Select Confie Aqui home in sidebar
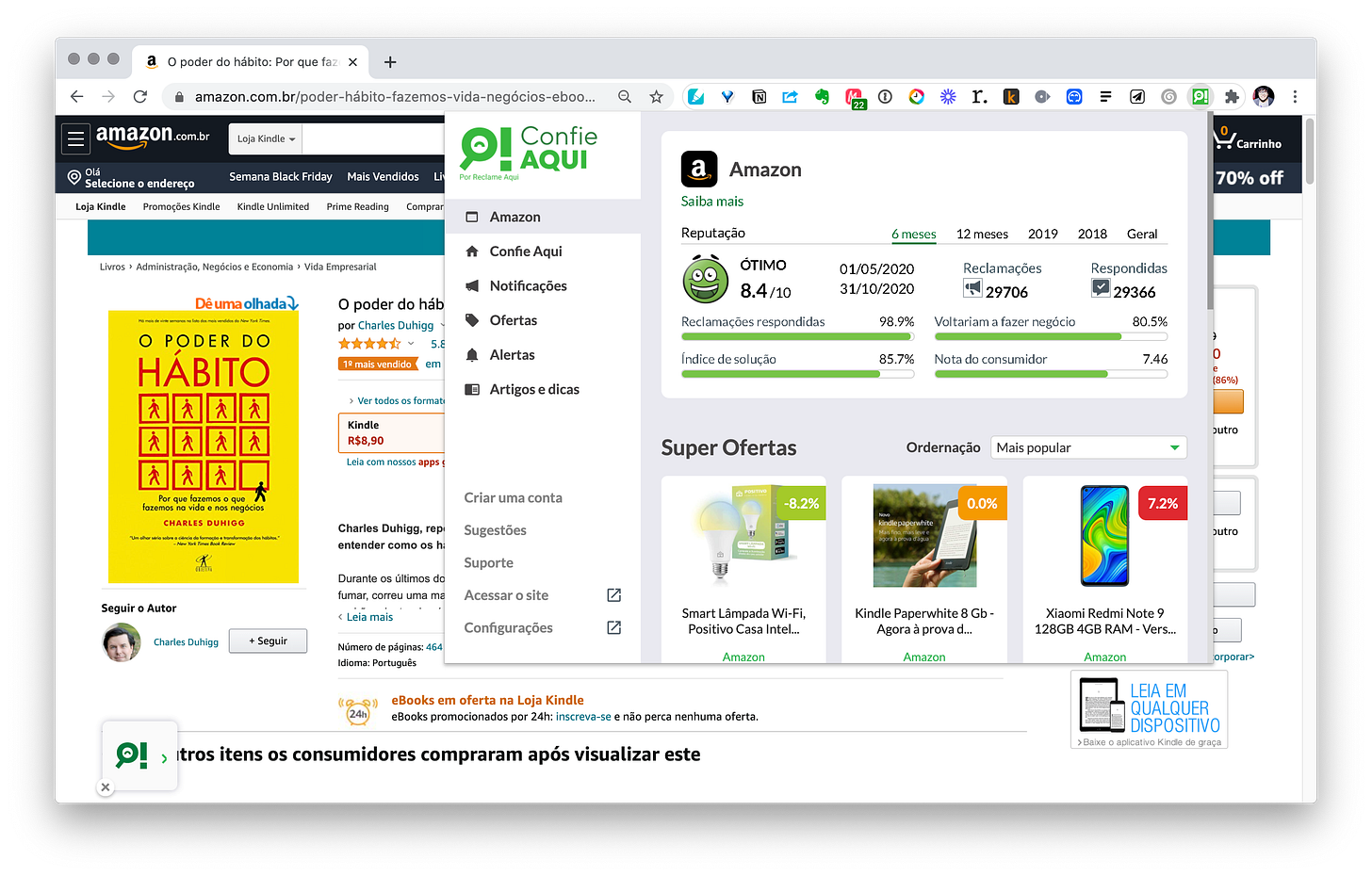 point(543,251)
